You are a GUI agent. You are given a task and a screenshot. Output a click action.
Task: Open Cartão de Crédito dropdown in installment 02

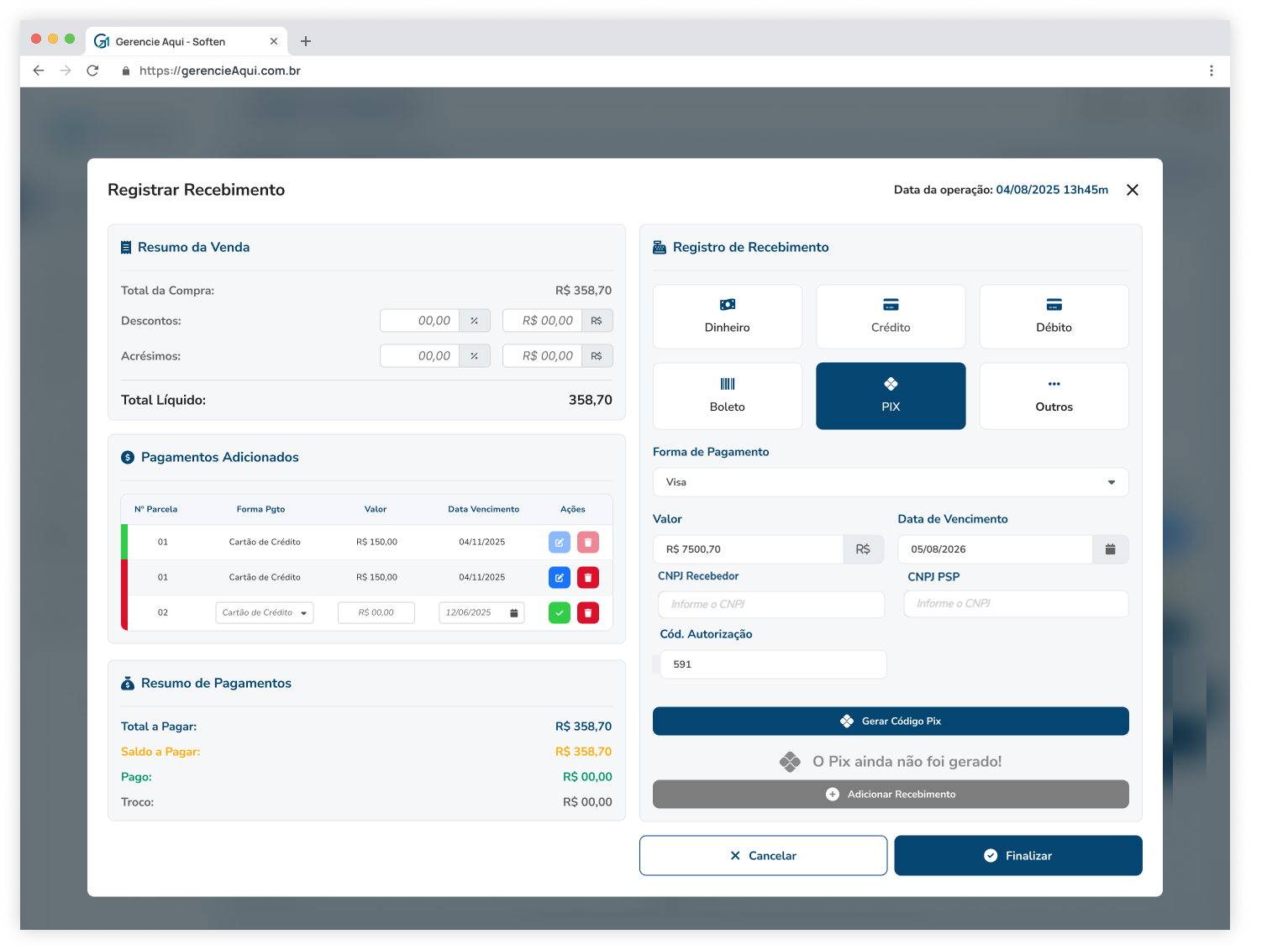[x=265, y=613]
